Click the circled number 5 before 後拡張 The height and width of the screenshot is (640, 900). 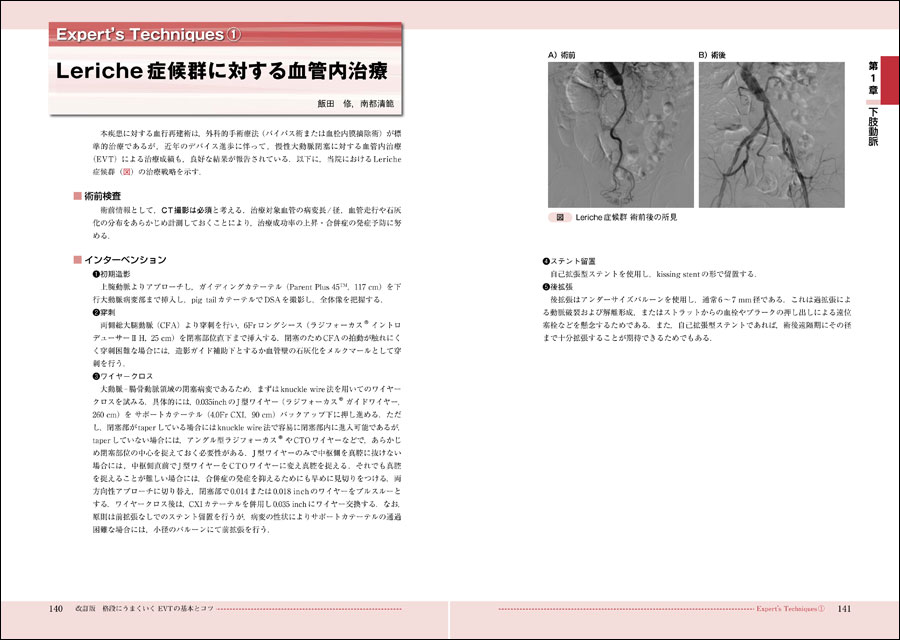pyautogui.click(x=546, y=286)
